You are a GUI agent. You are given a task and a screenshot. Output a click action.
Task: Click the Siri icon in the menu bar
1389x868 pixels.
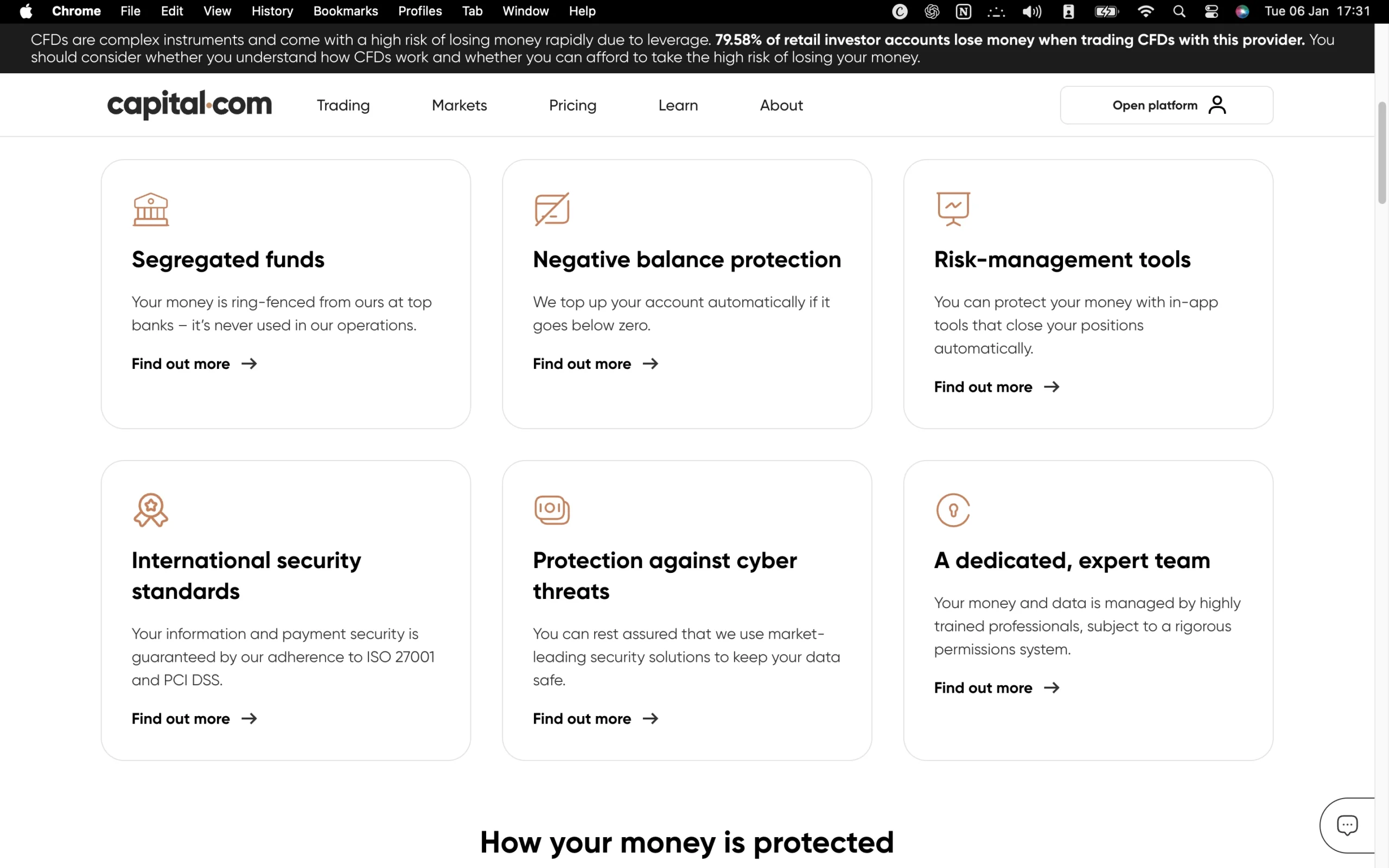click(1241, 11)
